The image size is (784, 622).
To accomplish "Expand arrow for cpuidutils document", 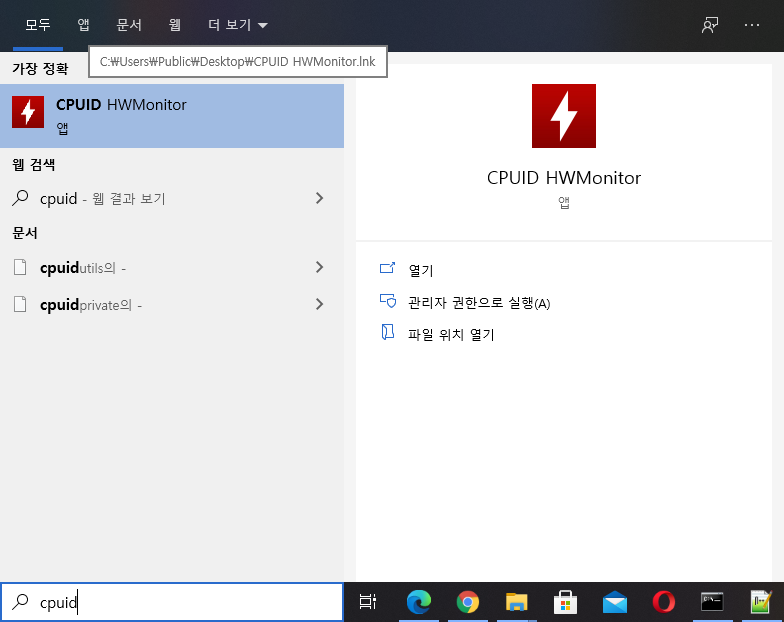I will point(320,268).
